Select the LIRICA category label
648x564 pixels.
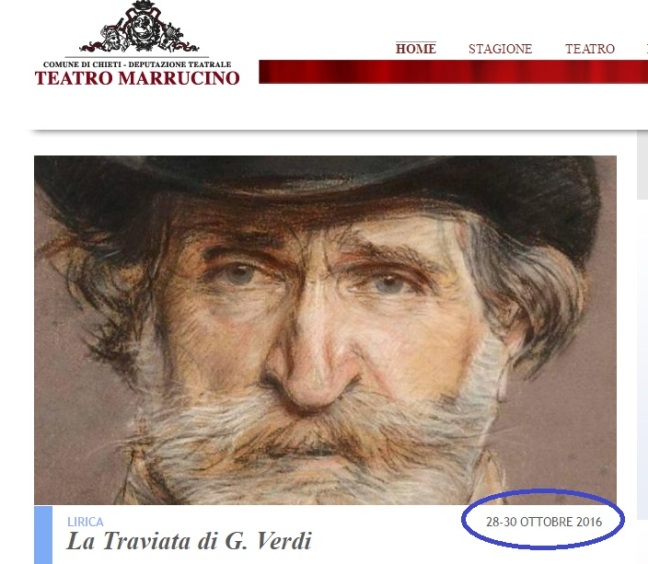(85, 522)
